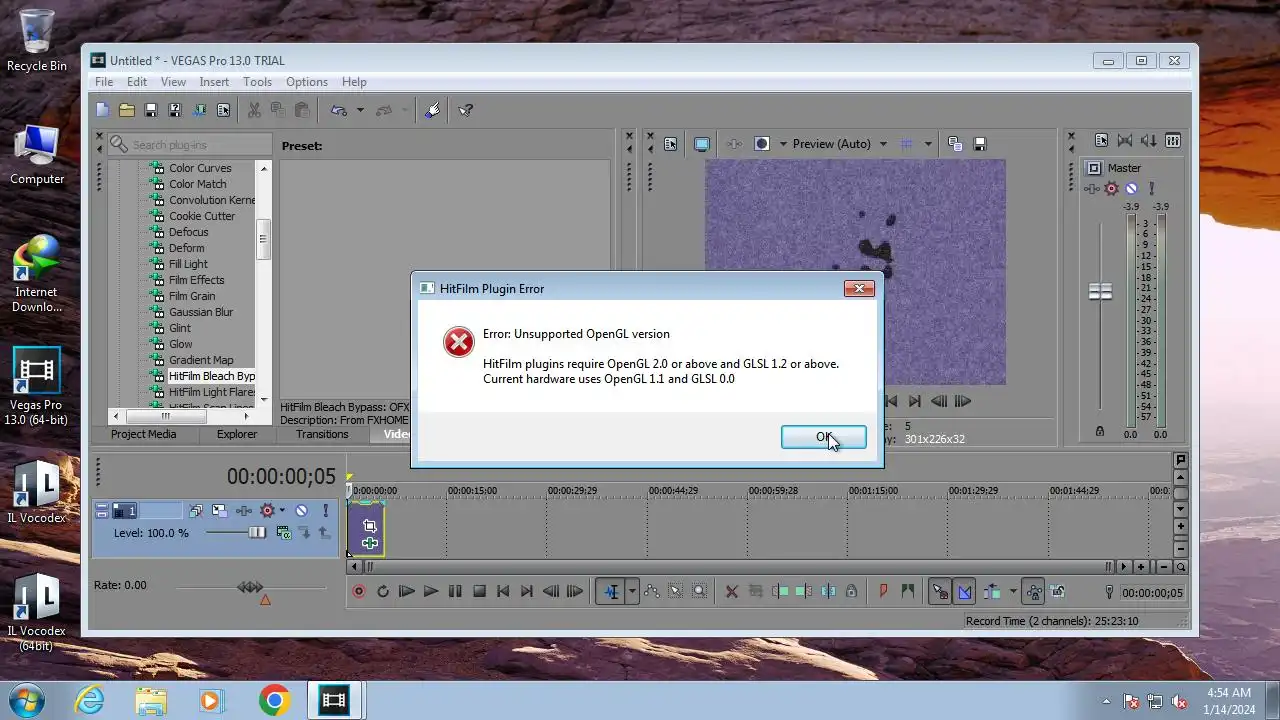Screen dimensions: 1280x720
Task: Open the preview Overlays grid dropdown arrow
Action: [928, 144]
